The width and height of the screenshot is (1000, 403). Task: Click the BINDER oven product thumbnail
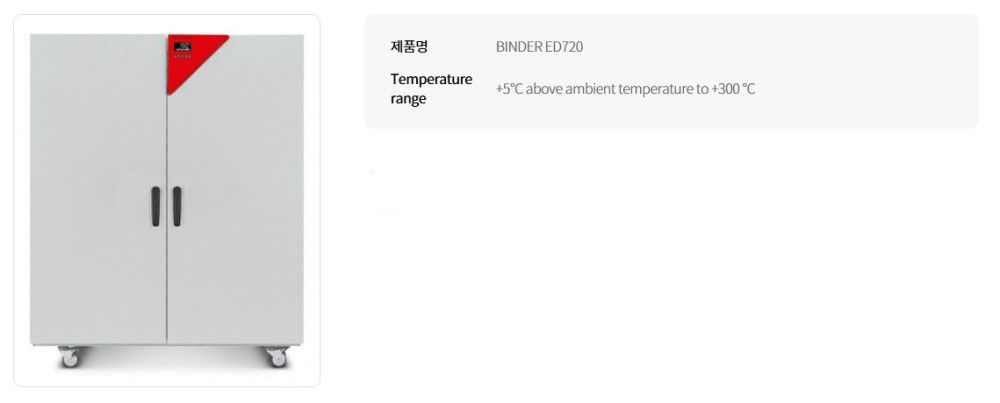(x=166, y=200)
